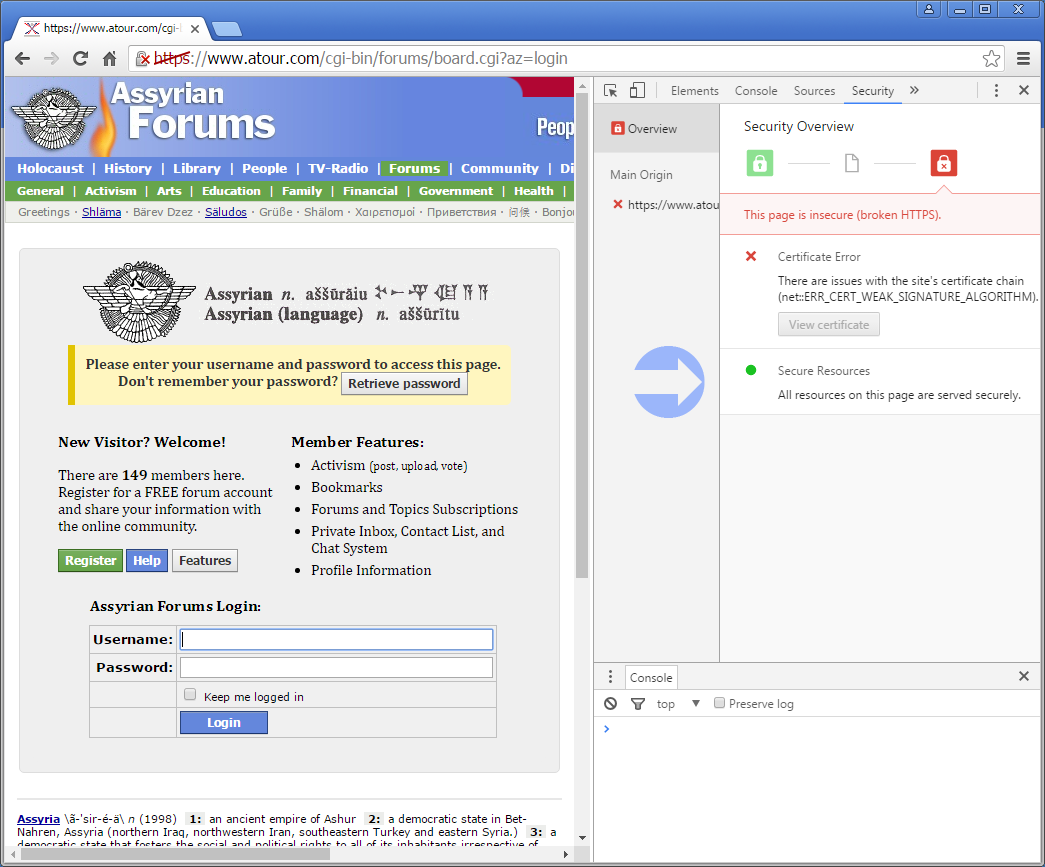Close the console drawer
The width and height of the screenshot is (1045, 867).
click(1024, 676)
